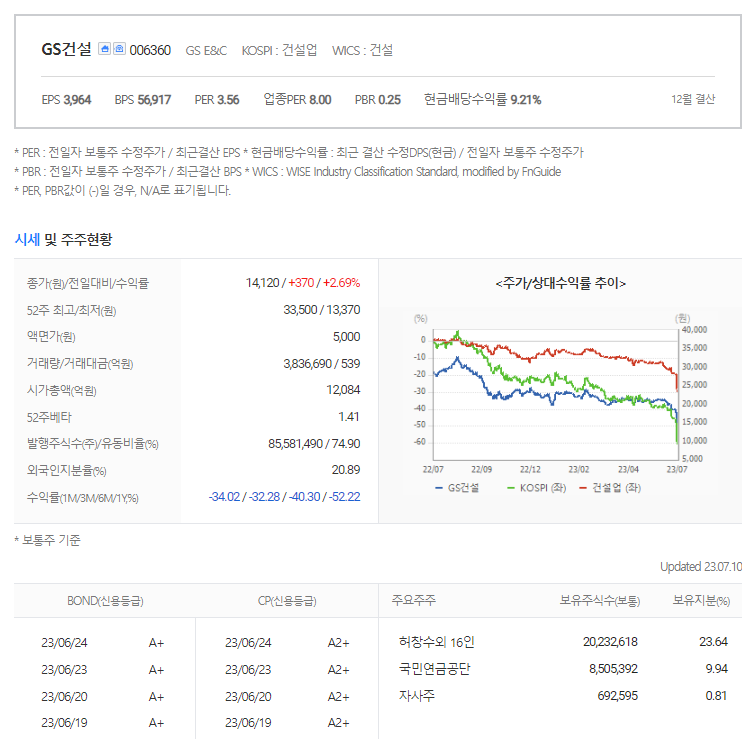The image size is (745, 739).
Task: Click the 주가/상대수익률 추이 chart title
Action: pyautogui.click(x=561, y=283)
